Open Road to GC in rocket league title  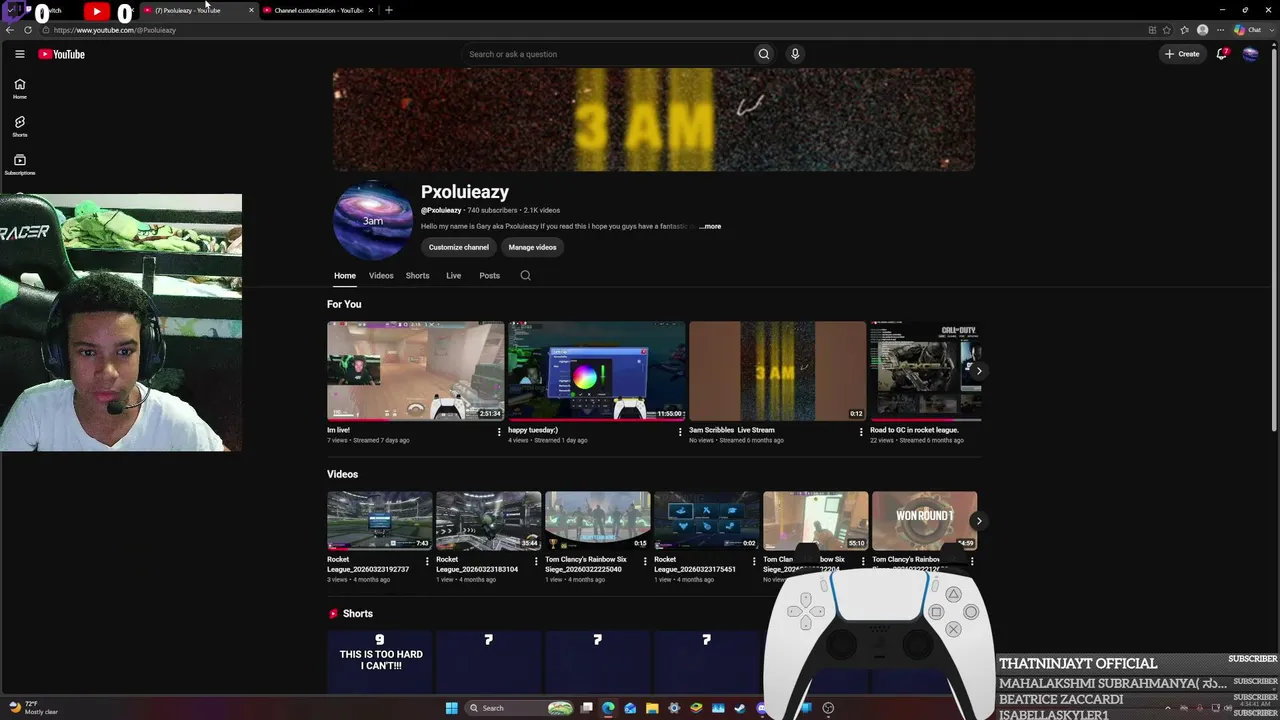pyautogui.click(x=915, y=430)
